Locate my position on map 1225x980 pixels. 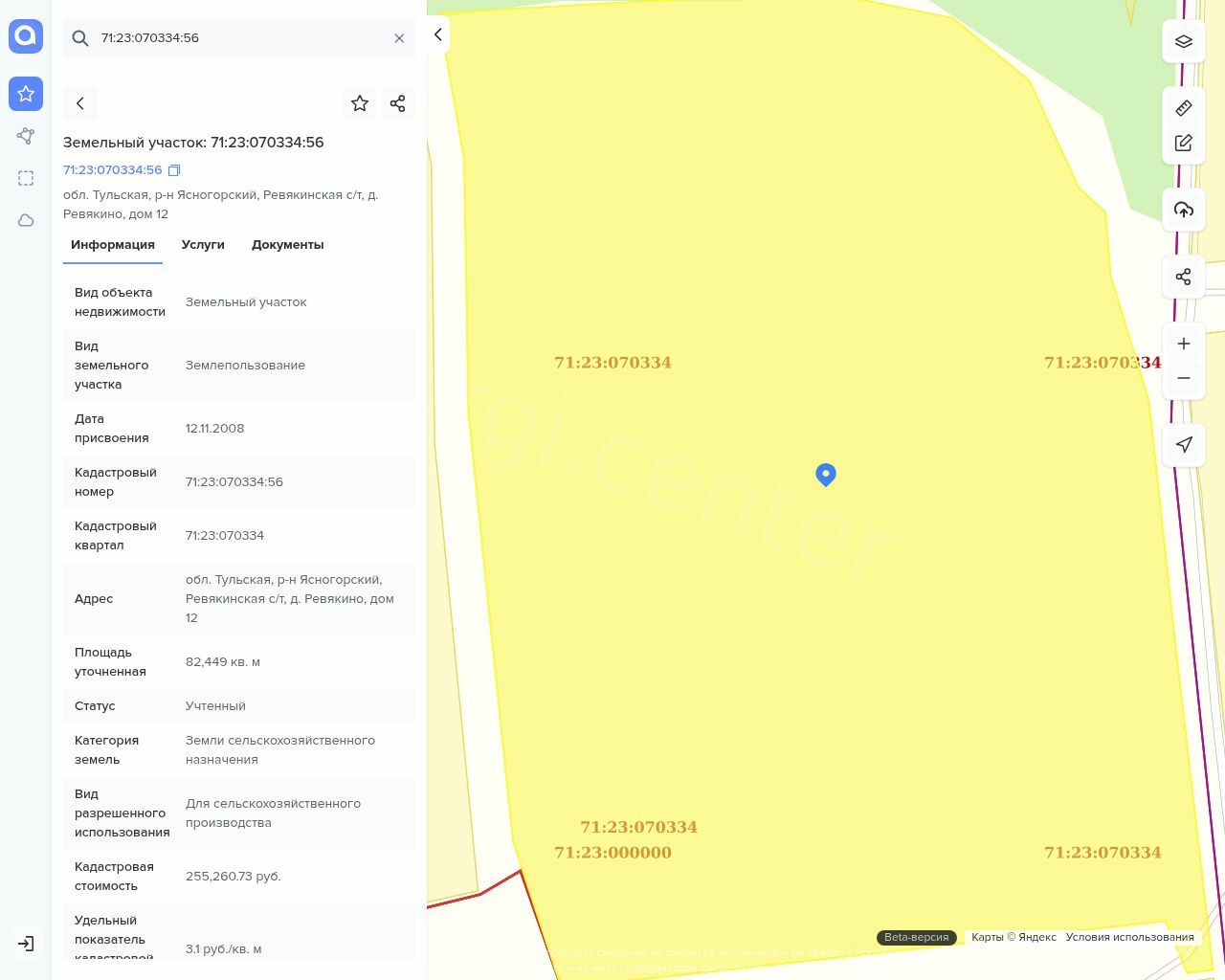point(1184,444)
